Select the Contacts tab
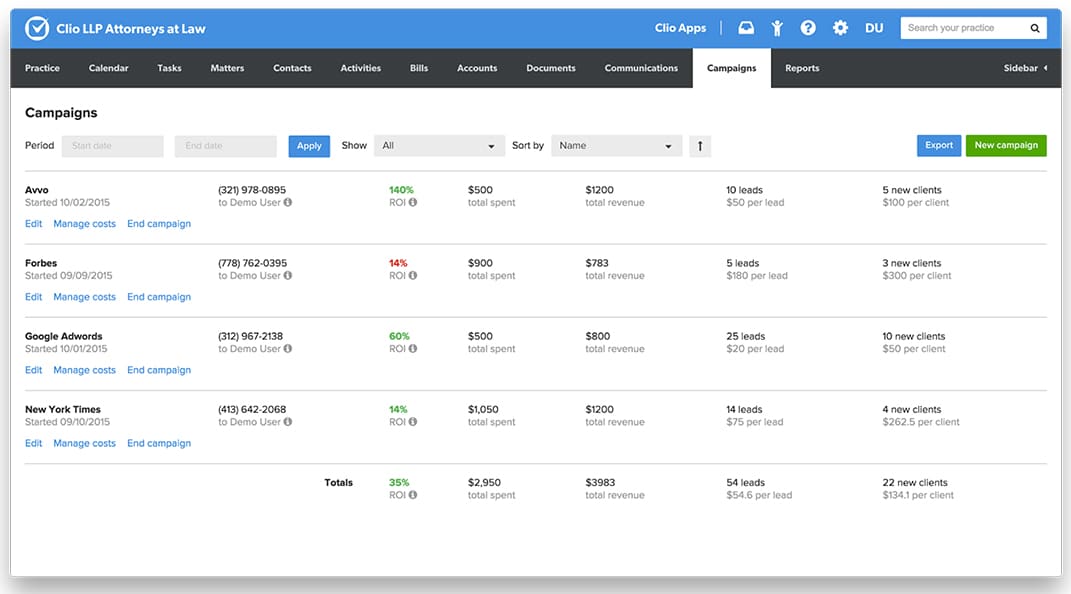Screen dimensions: 1071x594 coord(292,68)
